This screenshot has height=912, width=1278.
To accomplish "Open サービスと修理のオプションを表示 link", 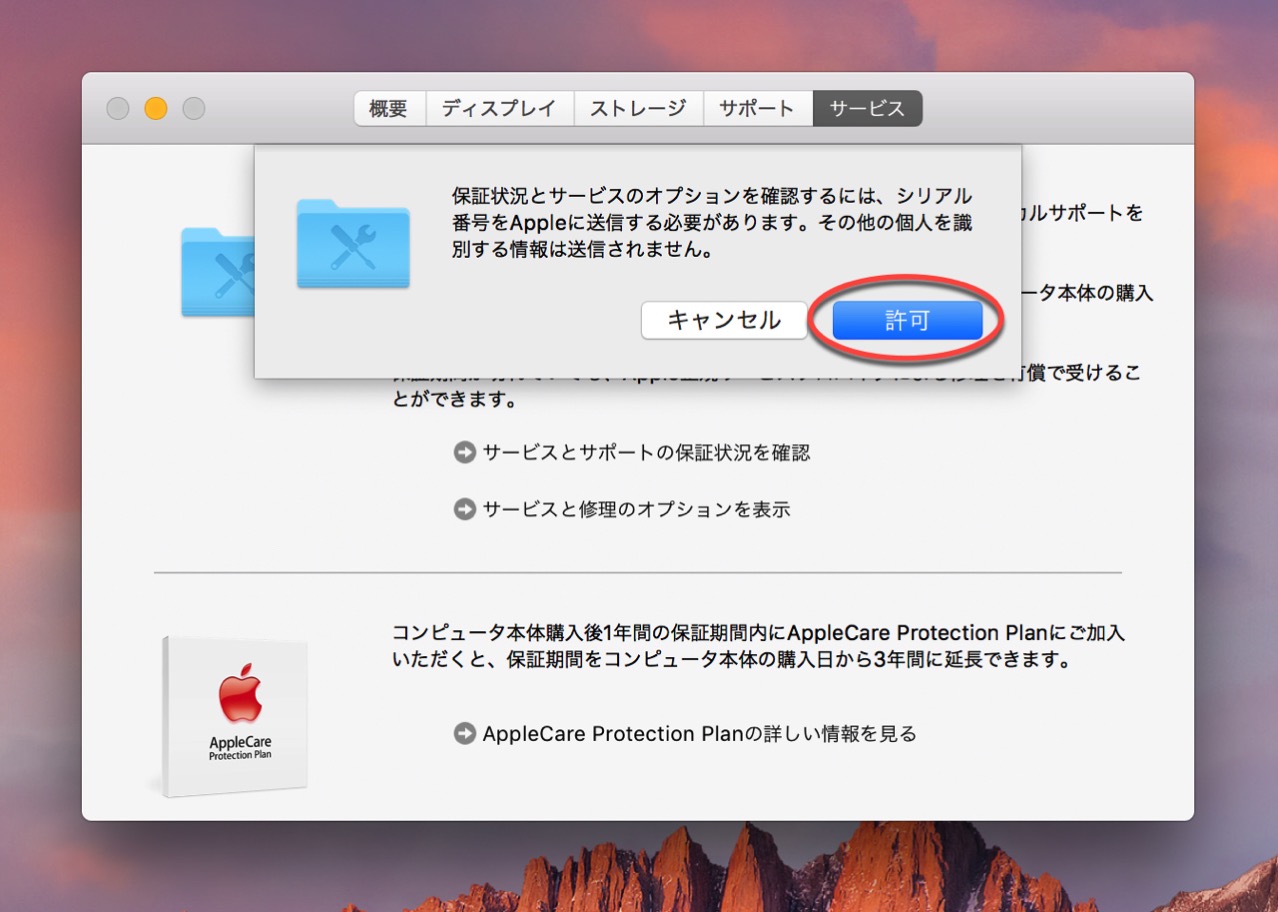I will pyautogui.click(x=636, y=510).
